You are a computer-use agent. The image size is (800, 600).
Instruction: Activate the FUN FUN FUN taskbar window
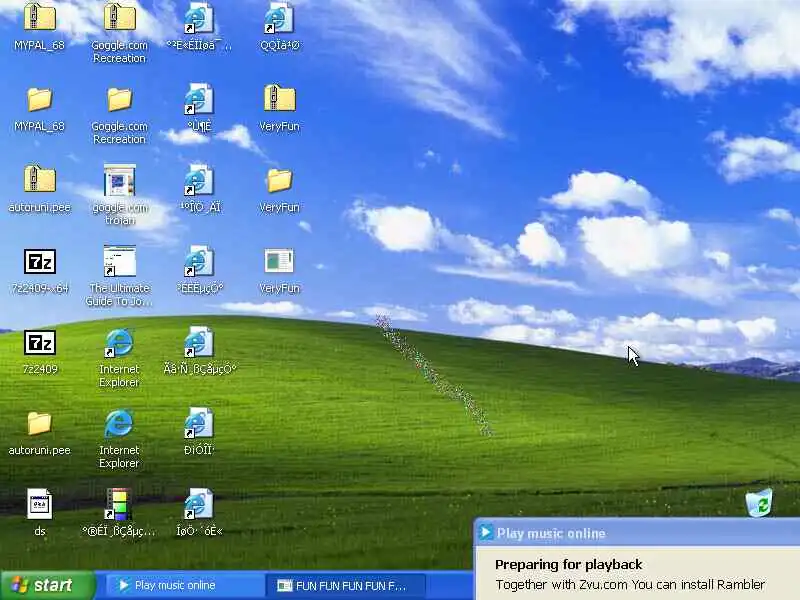(345, 586)
